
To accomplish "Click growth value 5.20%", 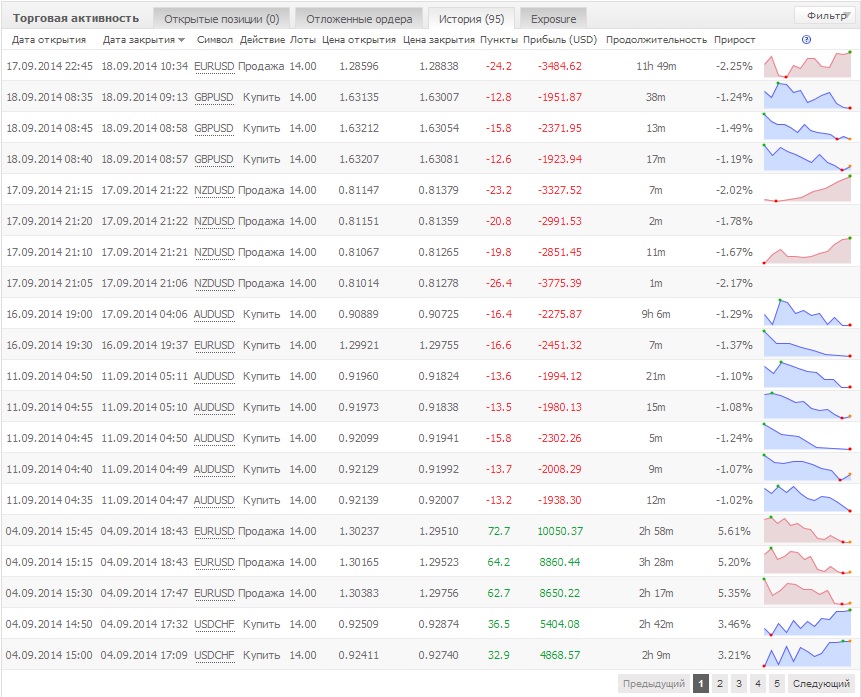I will (734, 562).
